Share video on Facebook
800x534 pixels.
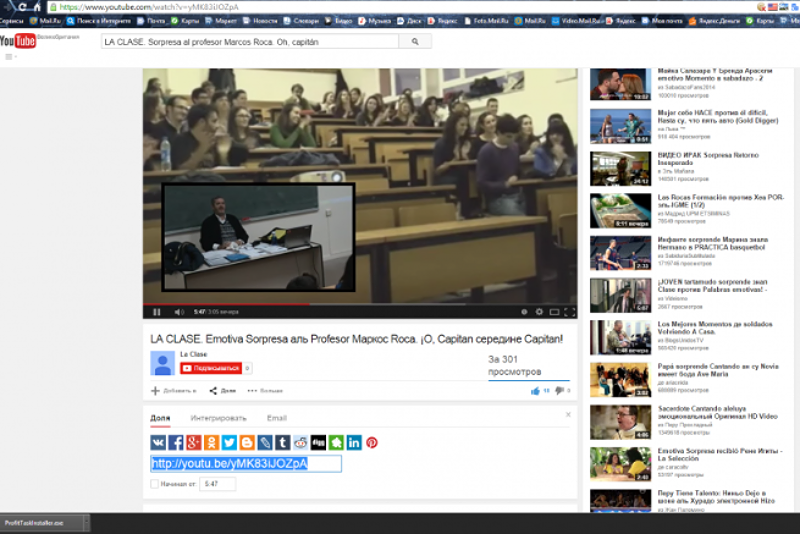tap(176, 442)
